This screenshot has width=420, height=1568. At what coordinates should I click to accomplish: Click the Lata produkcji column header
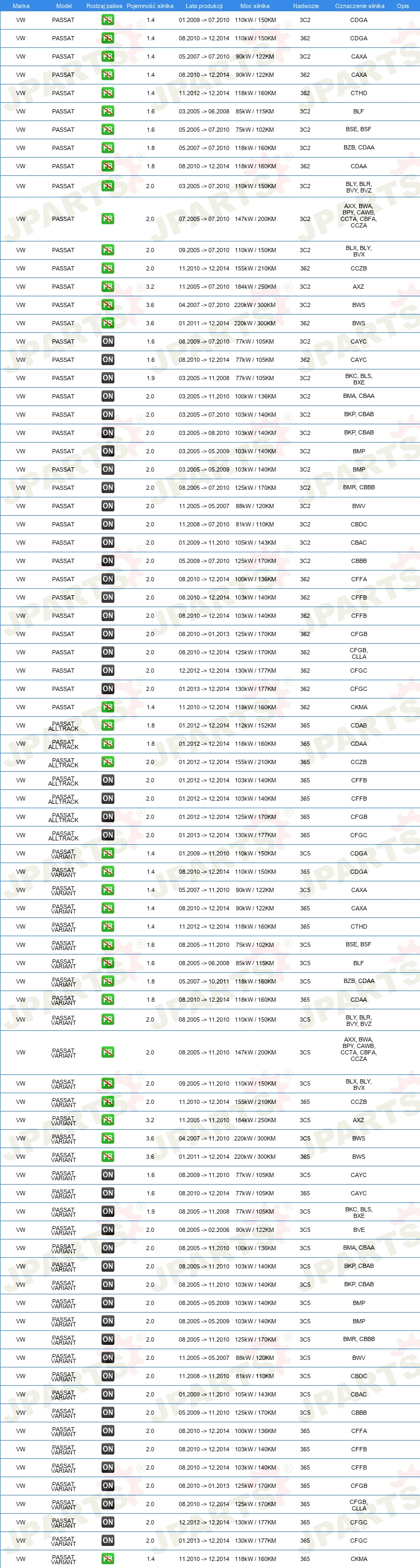(204, 6)
